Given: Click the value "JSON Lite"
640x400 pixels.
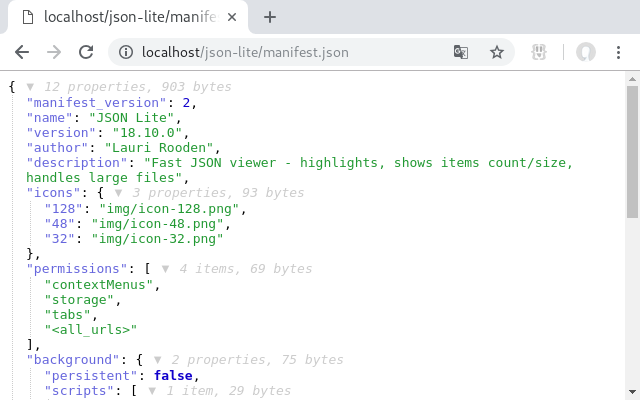Looking at the screenshot, I should point(131,118).
